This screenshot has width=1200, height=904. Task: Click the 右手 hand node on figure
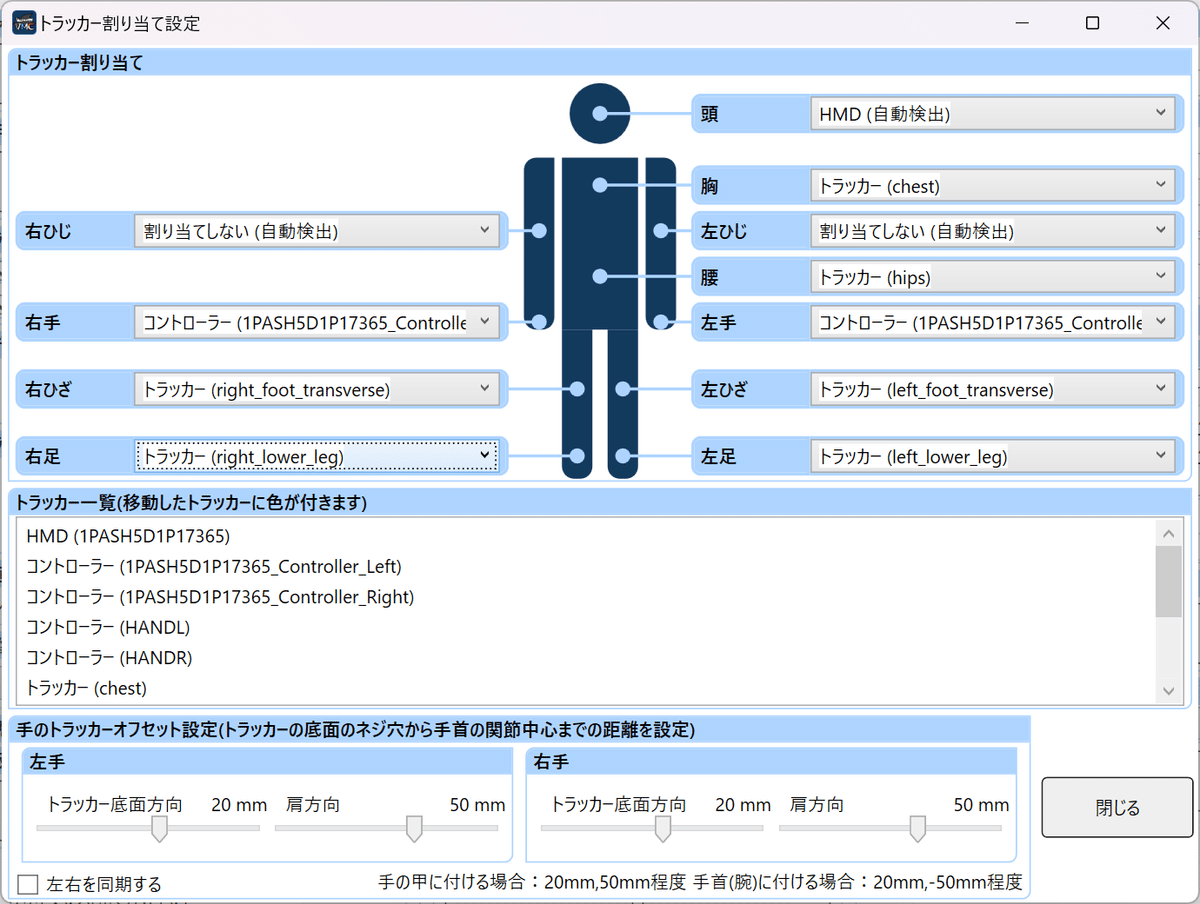(539, 322)
